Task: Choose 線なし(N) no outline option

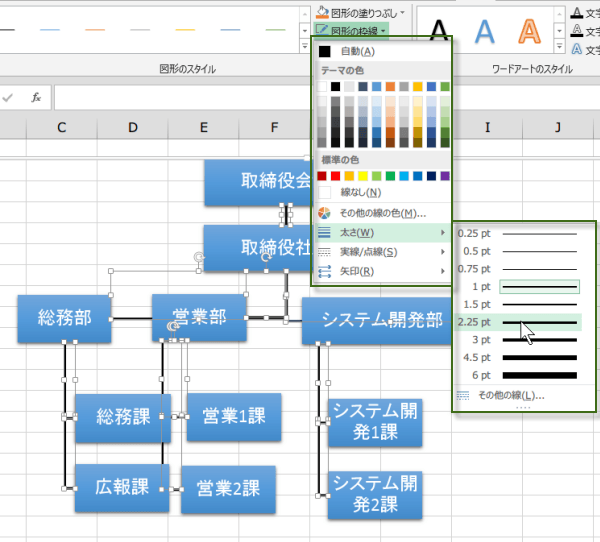Action: [x=381, y=192]
